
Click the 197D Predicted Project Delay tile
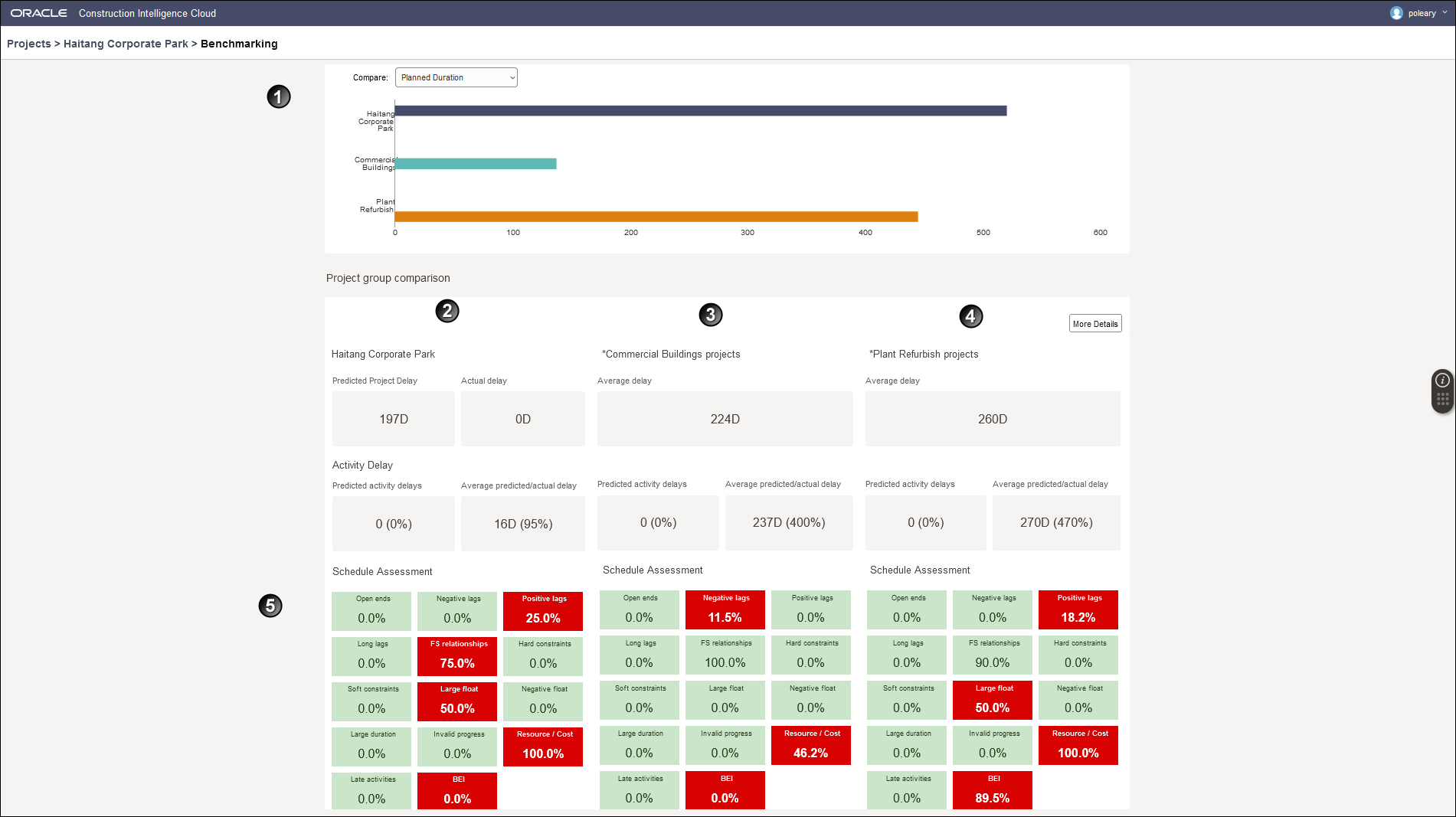click(394, 419)
